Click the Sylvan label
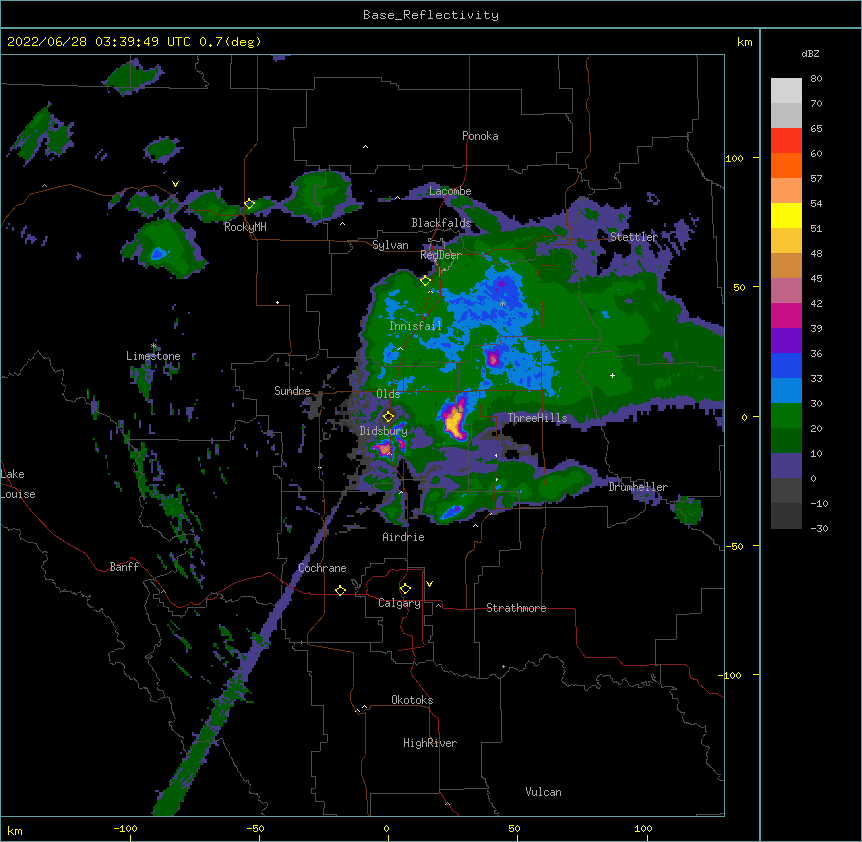This screenshot has height=842, width=862. pyautogui.click(x=390, y=245)
